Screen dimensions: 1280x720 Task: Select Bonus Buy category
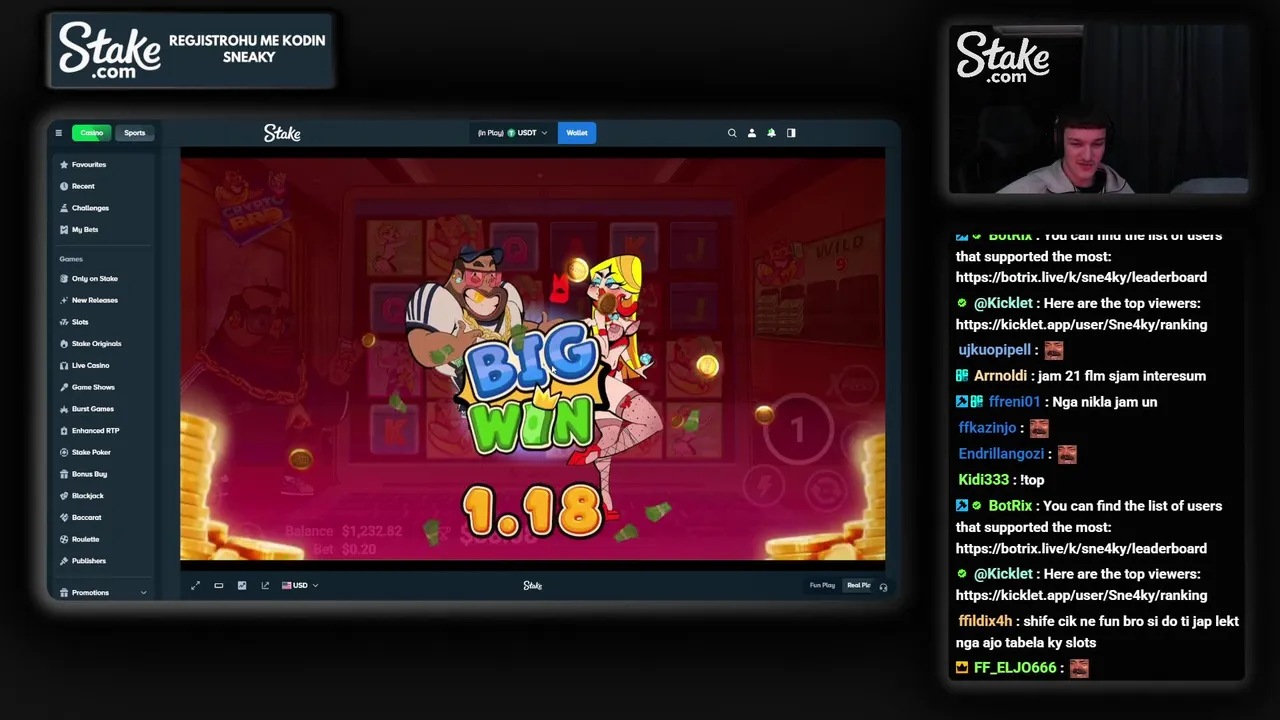(x=89, y=474)
